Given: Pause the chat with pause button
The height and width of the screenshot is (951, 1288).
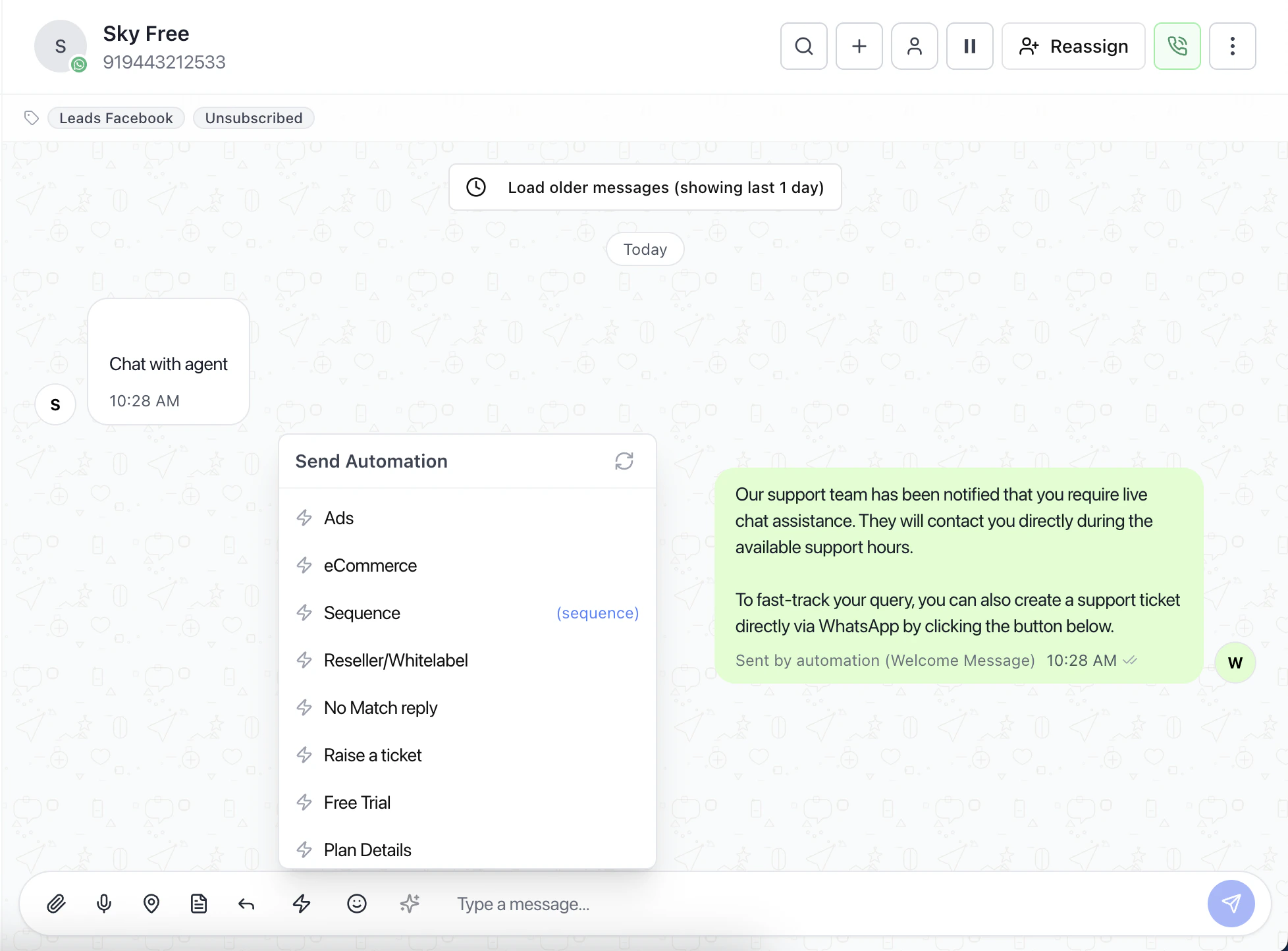Looking at the screenshot, I should click(x=969, y=46).
